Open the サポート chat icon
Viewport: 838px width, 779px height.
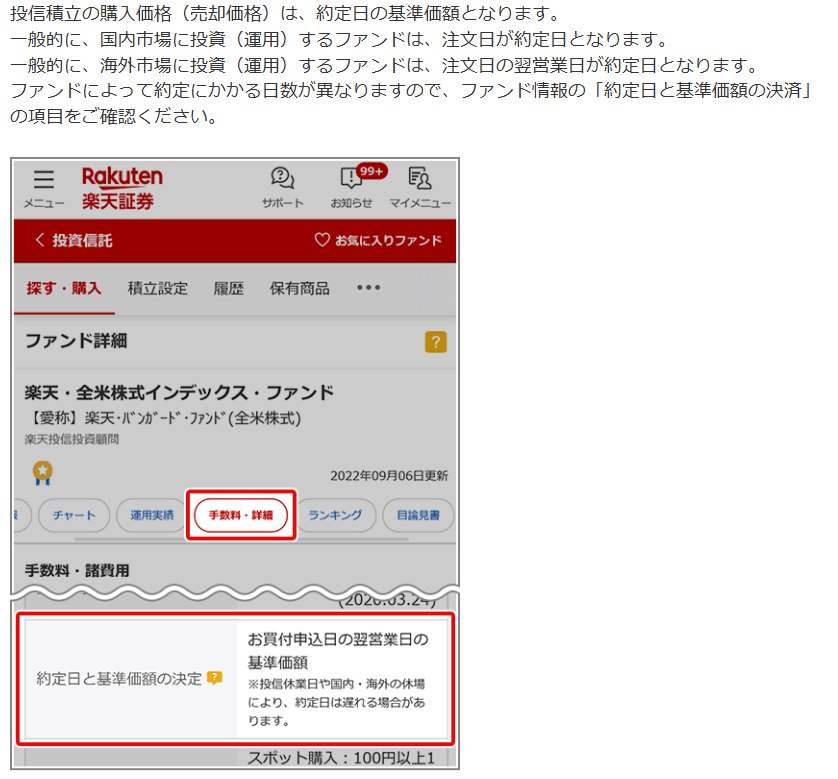pos(282,187)
